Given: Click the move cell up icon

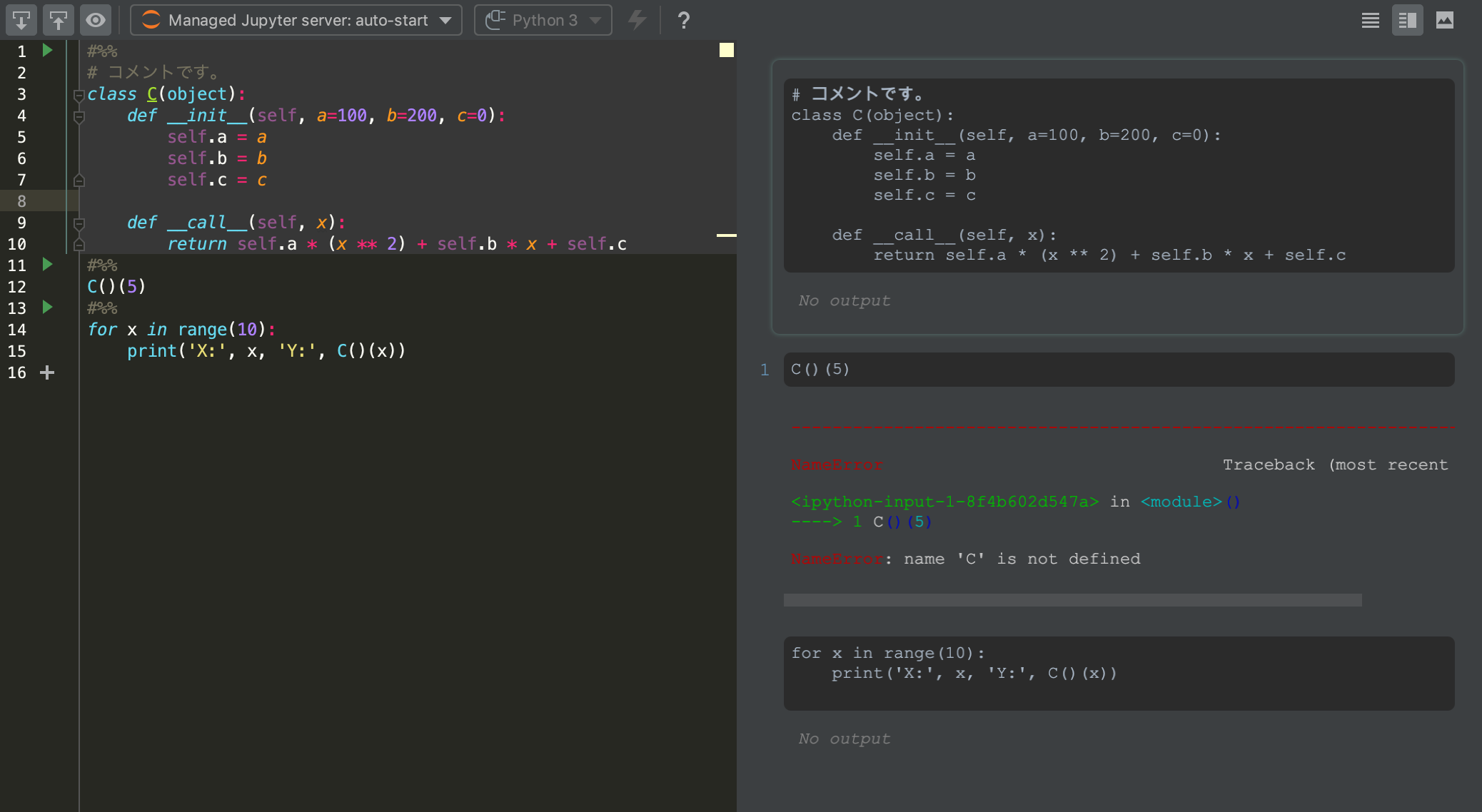Looking at the screenshot, I should (59, 20).
